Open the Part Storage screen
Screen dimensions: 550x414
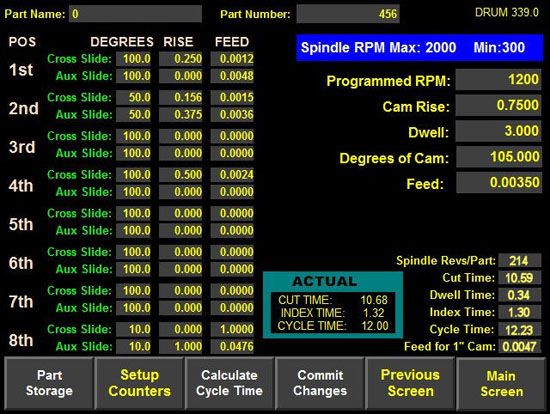49,383
